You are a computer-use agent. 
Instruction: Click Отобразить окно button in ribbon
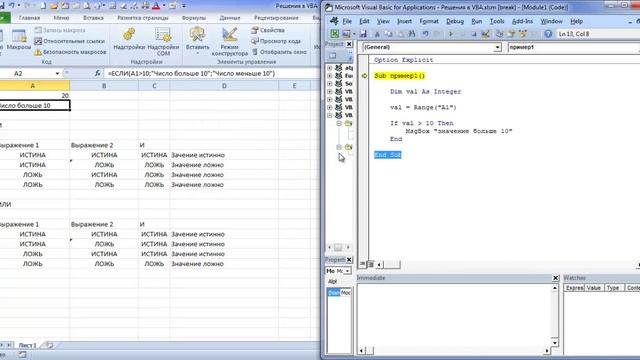[279, 52]
